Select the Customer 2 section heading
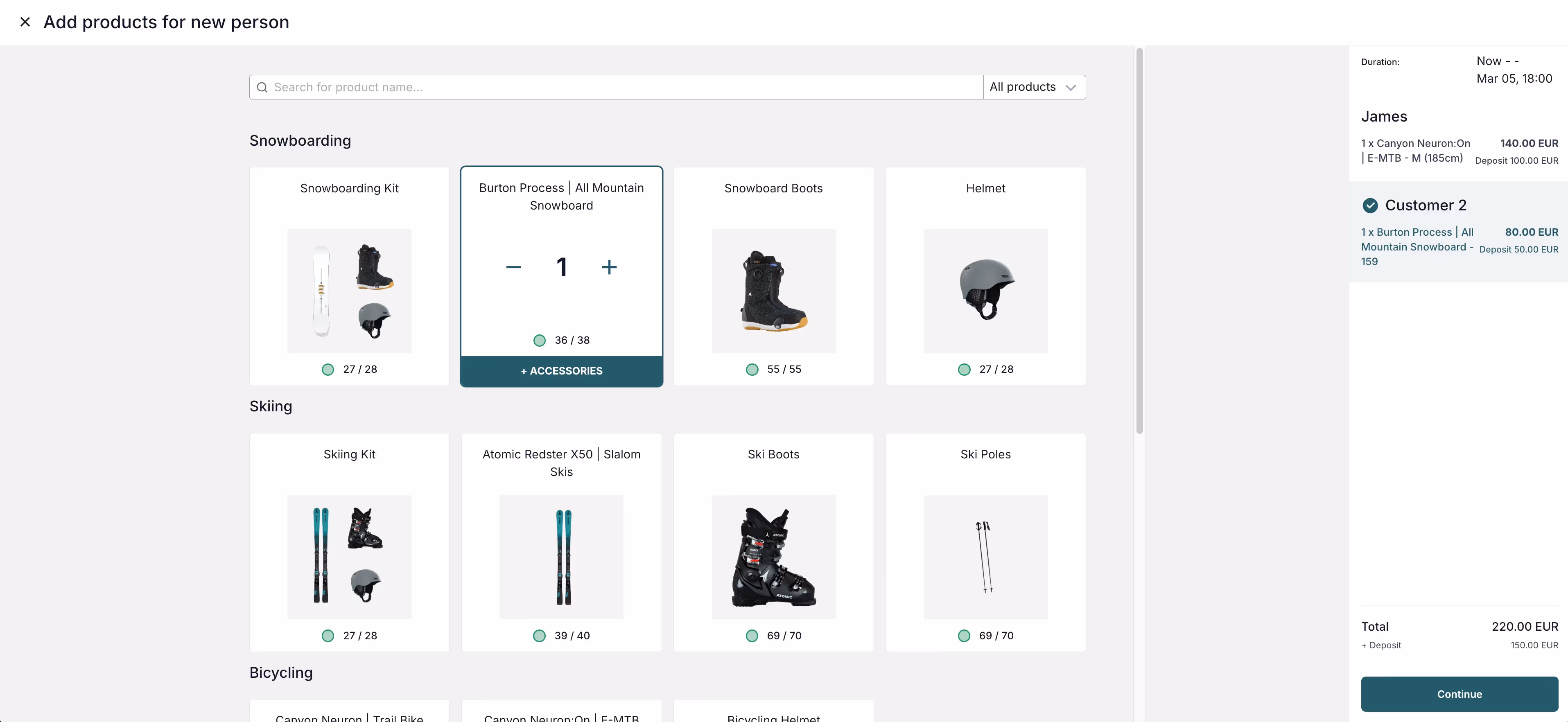The height and width of the screenshot is (722, 1568). [x=1426, y=205]
